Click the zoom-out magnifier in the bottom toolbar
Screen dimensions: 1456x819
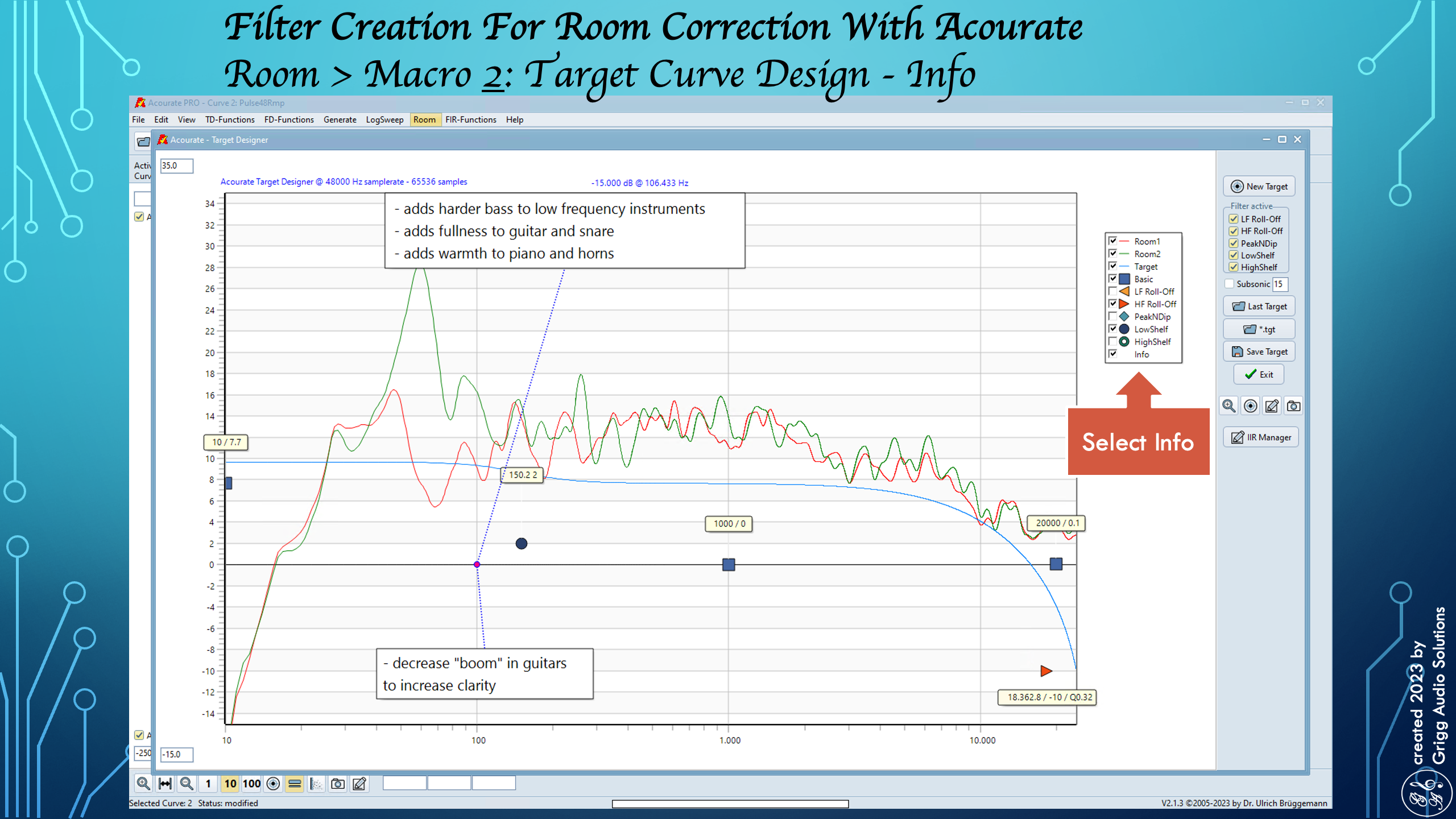187,783
